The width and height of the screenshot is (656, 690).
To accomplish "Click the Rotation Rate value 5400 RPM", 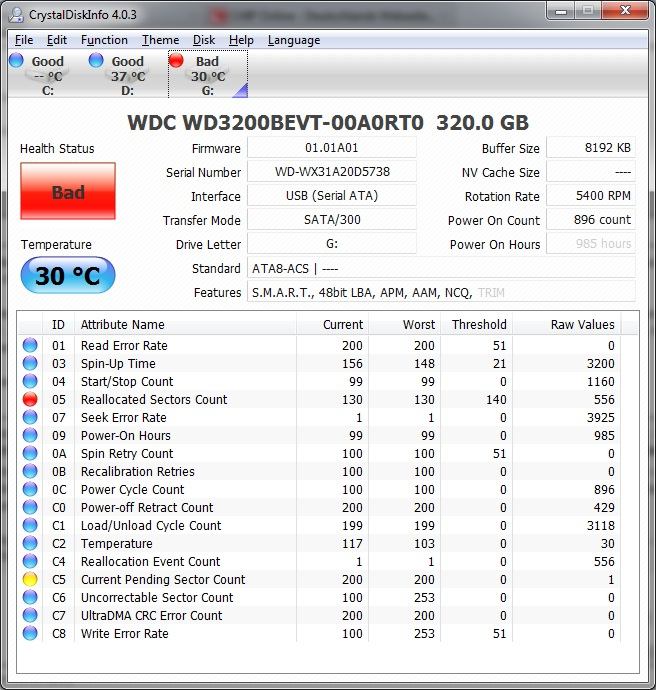I will (591, 196).
